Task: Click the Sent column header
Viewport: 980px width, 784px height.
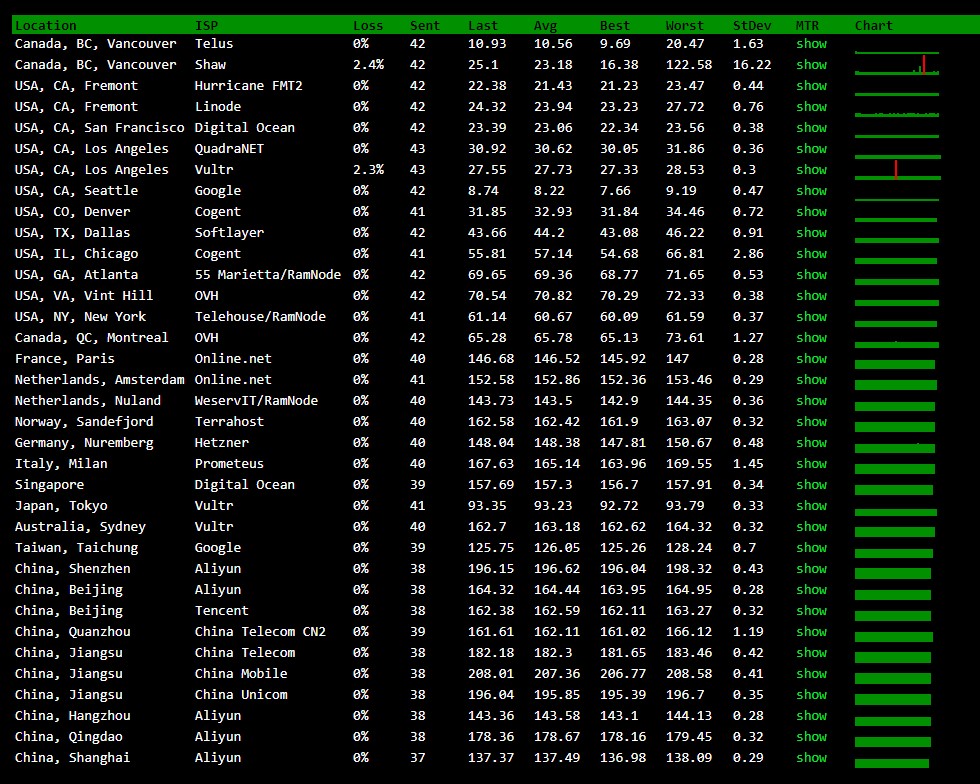Action: (425, 26)
